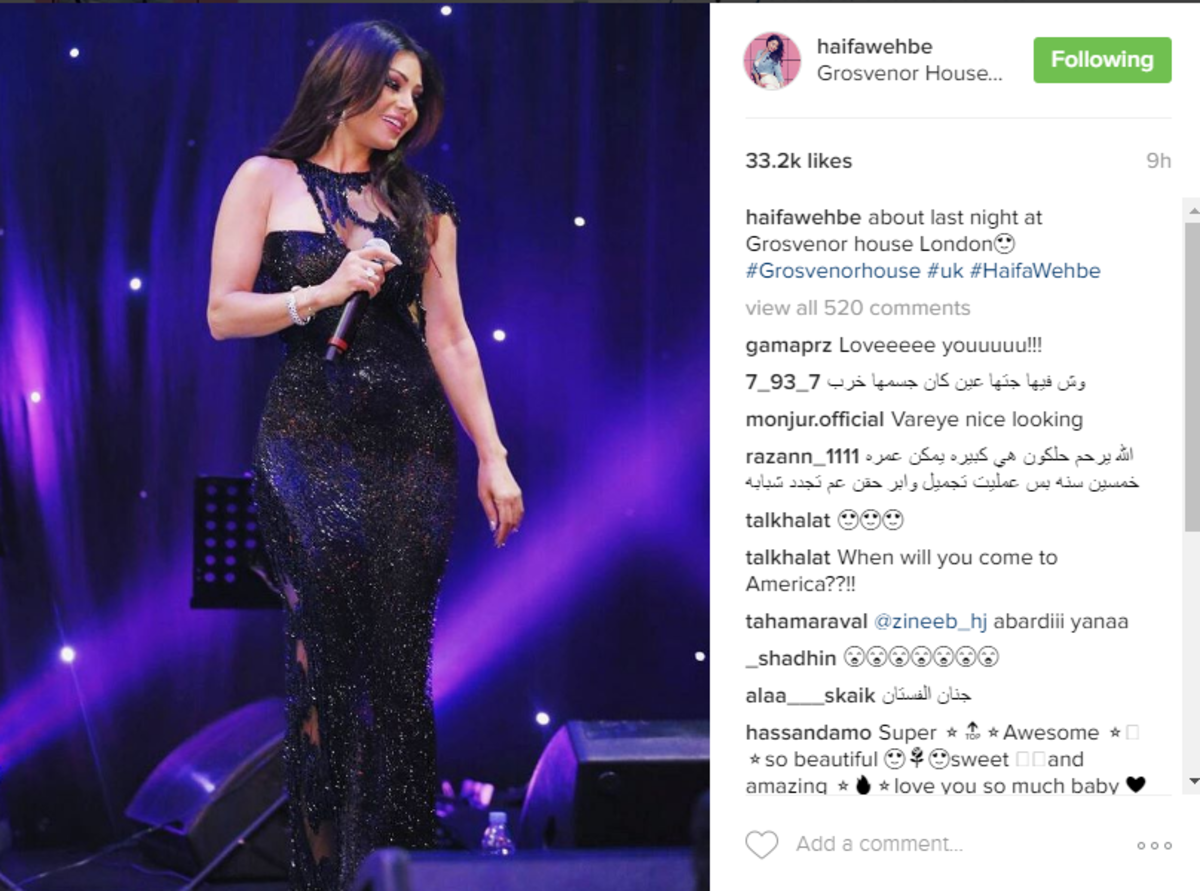
Task: Click the singer concert photo
Action: pos(355,447)
